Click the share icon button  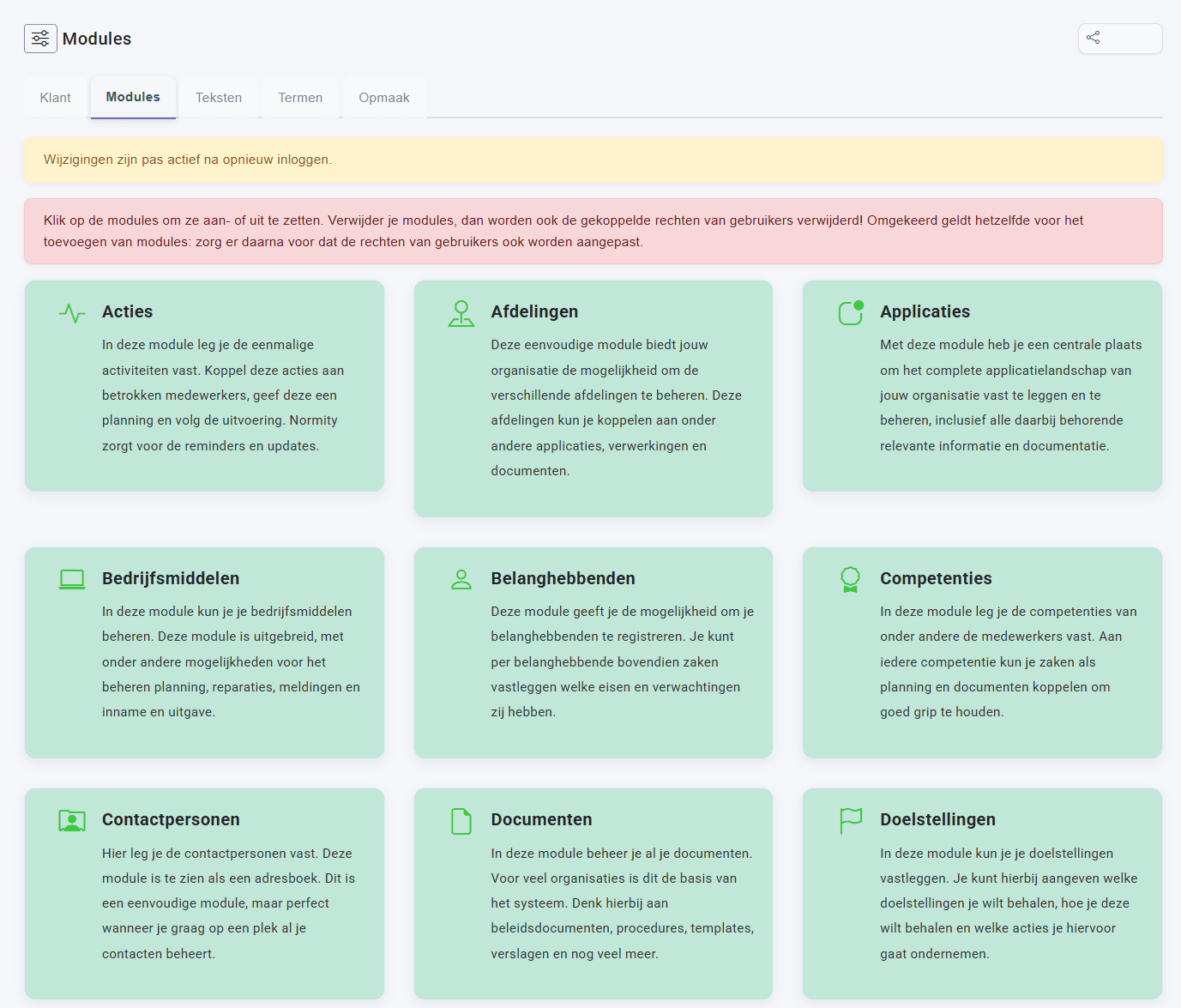click(x=1120, y=39)
